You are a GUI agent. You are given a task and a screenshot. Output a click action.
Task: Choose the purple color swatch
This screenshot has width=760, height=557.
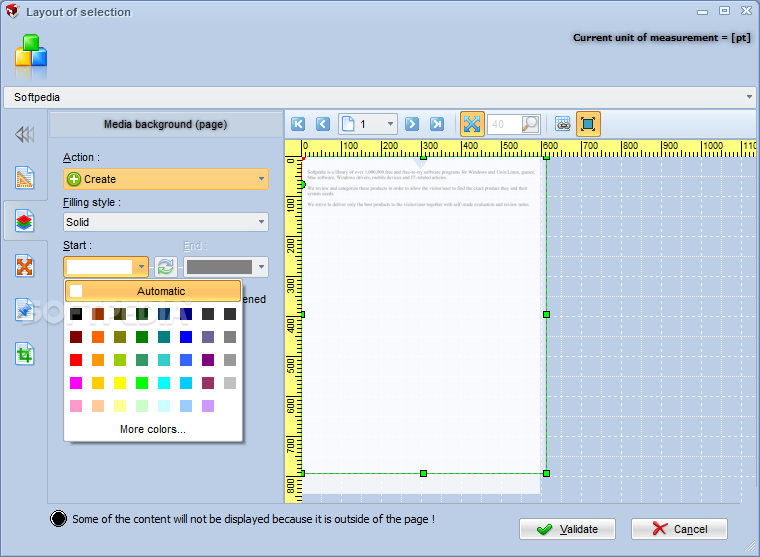pos(208,360)
